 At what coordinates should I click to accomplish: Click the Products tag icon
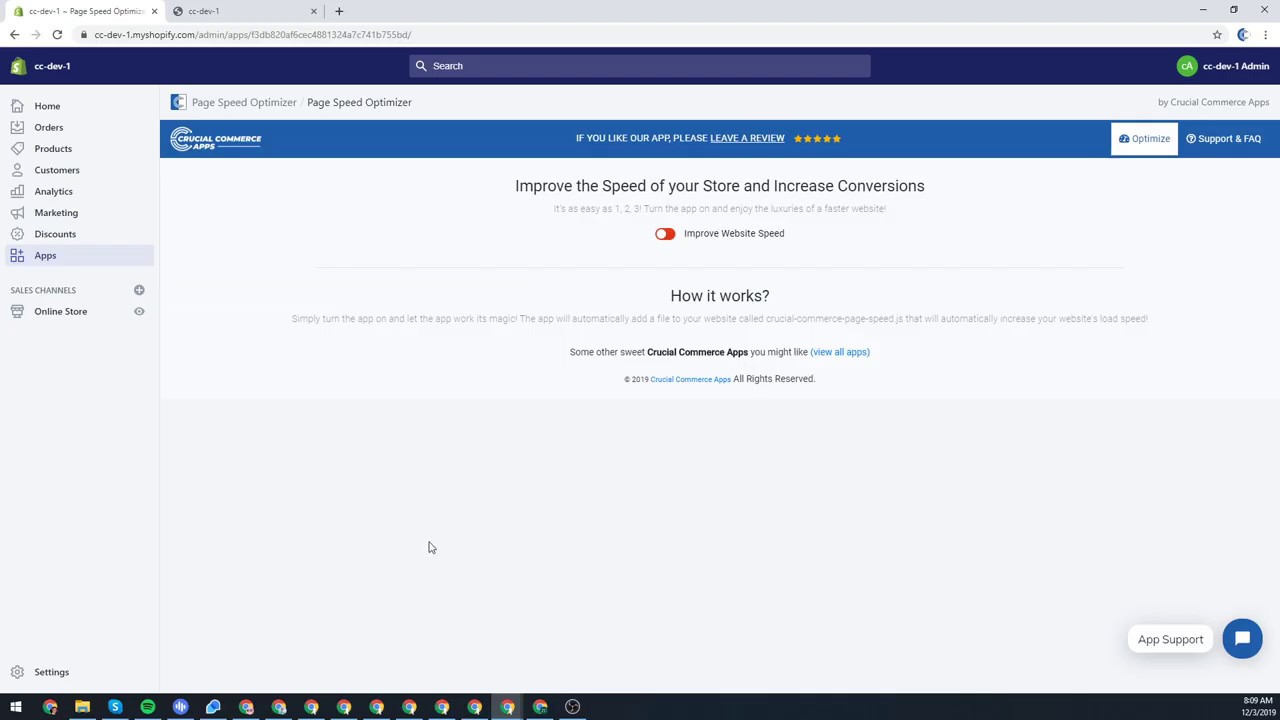[17, 149]
